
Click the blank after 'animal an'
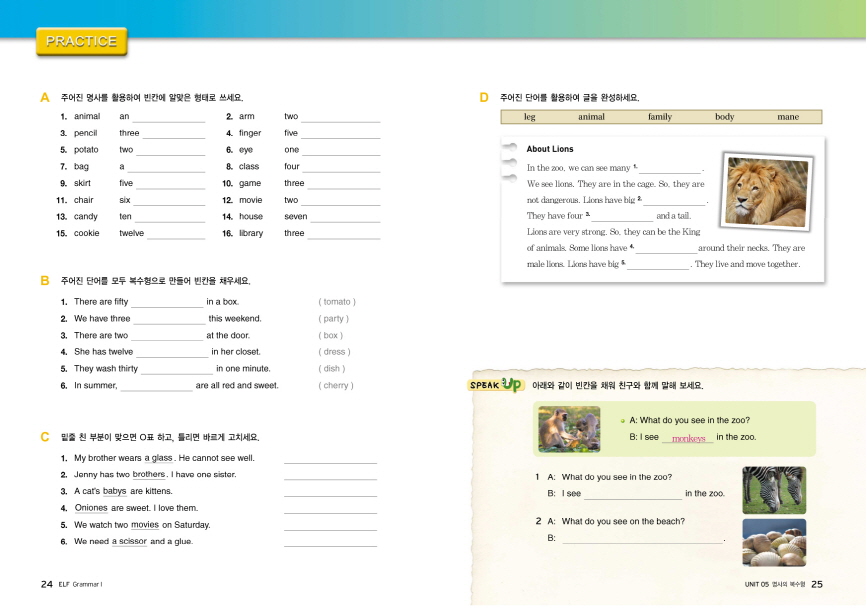tap(168, 119)
